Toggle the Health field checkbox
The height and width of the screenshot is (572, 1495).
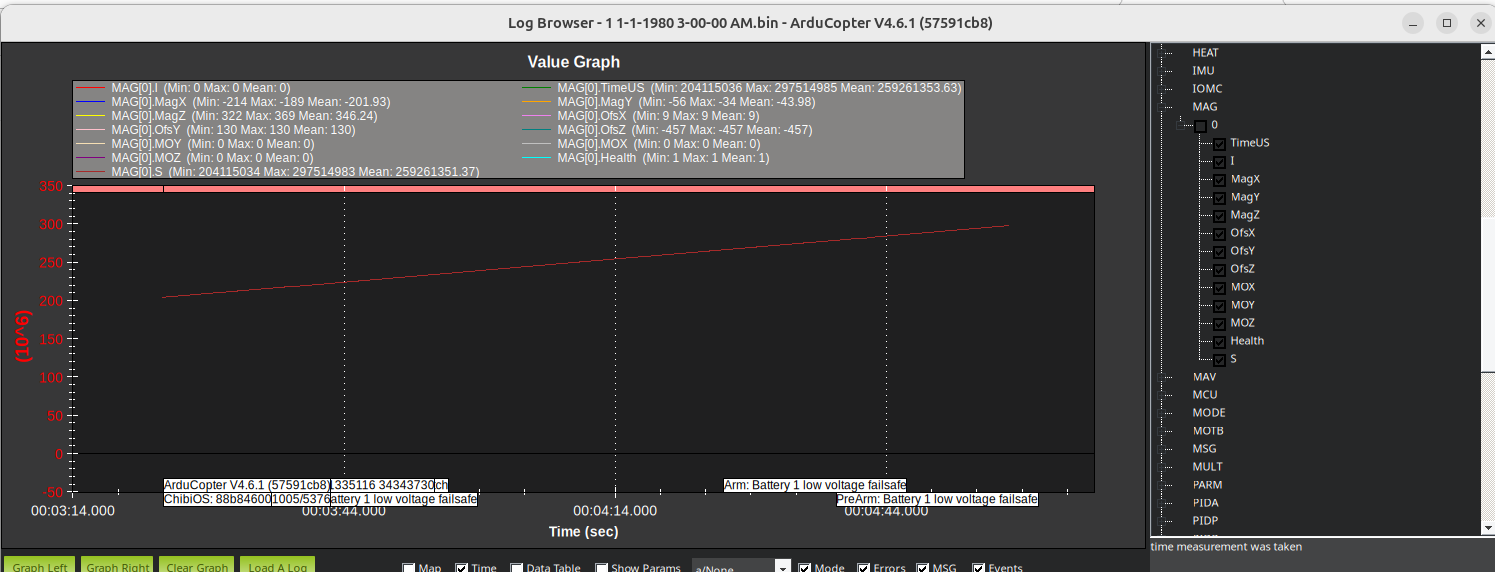click(x=1220, y=342)
